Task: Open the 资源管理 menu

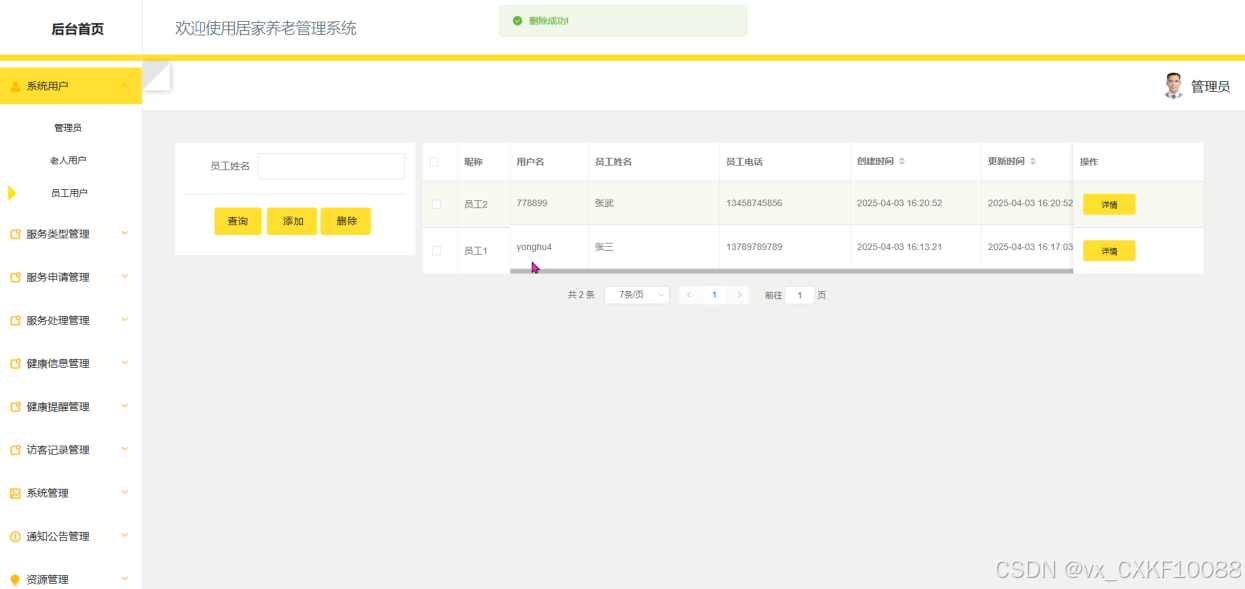Action: coord(70,579)
